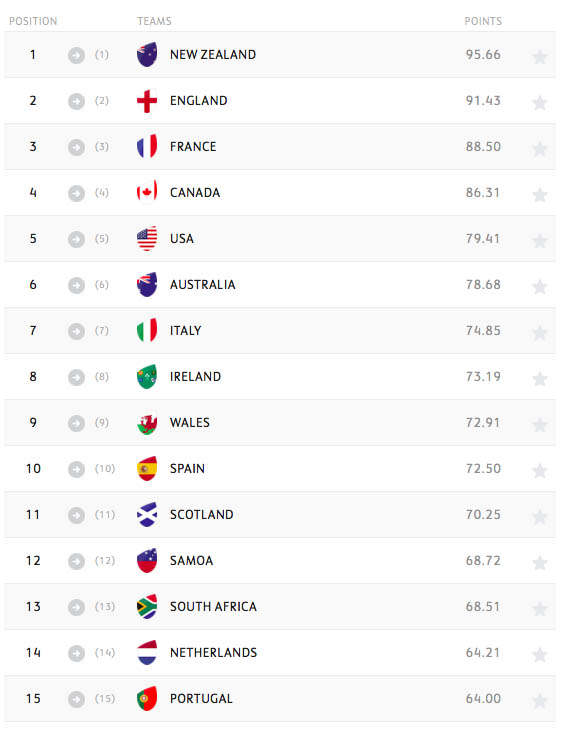The height and width of the screenshot is (729, 570).
Task: Select the POINTS column header
Action: [x=483, y=21]
